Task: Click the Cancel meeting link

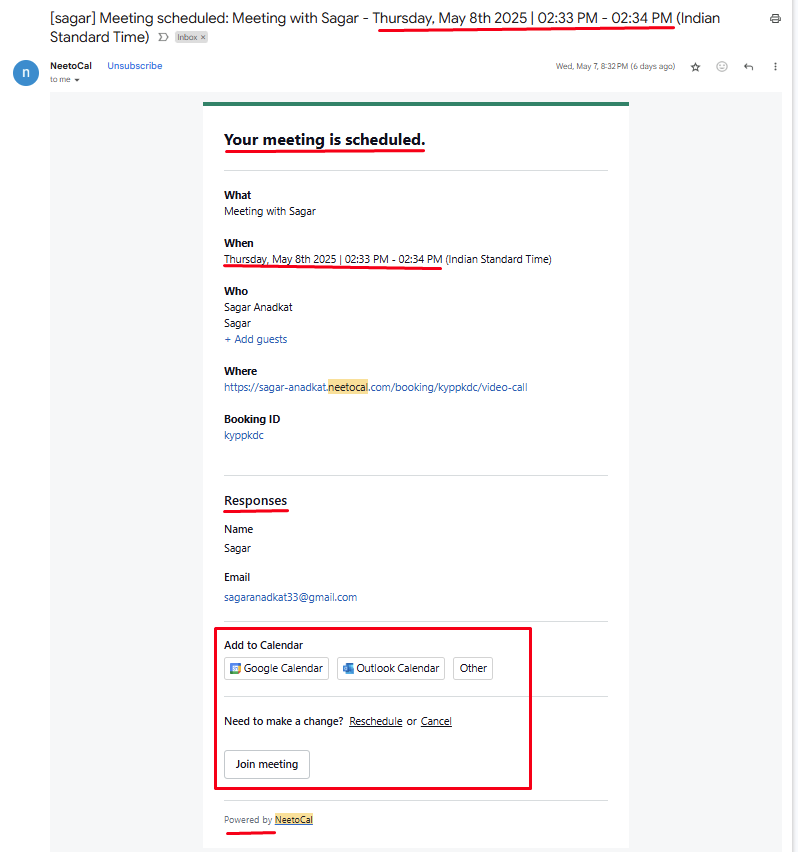Action: pyautogui.click(x=436, y=721)
